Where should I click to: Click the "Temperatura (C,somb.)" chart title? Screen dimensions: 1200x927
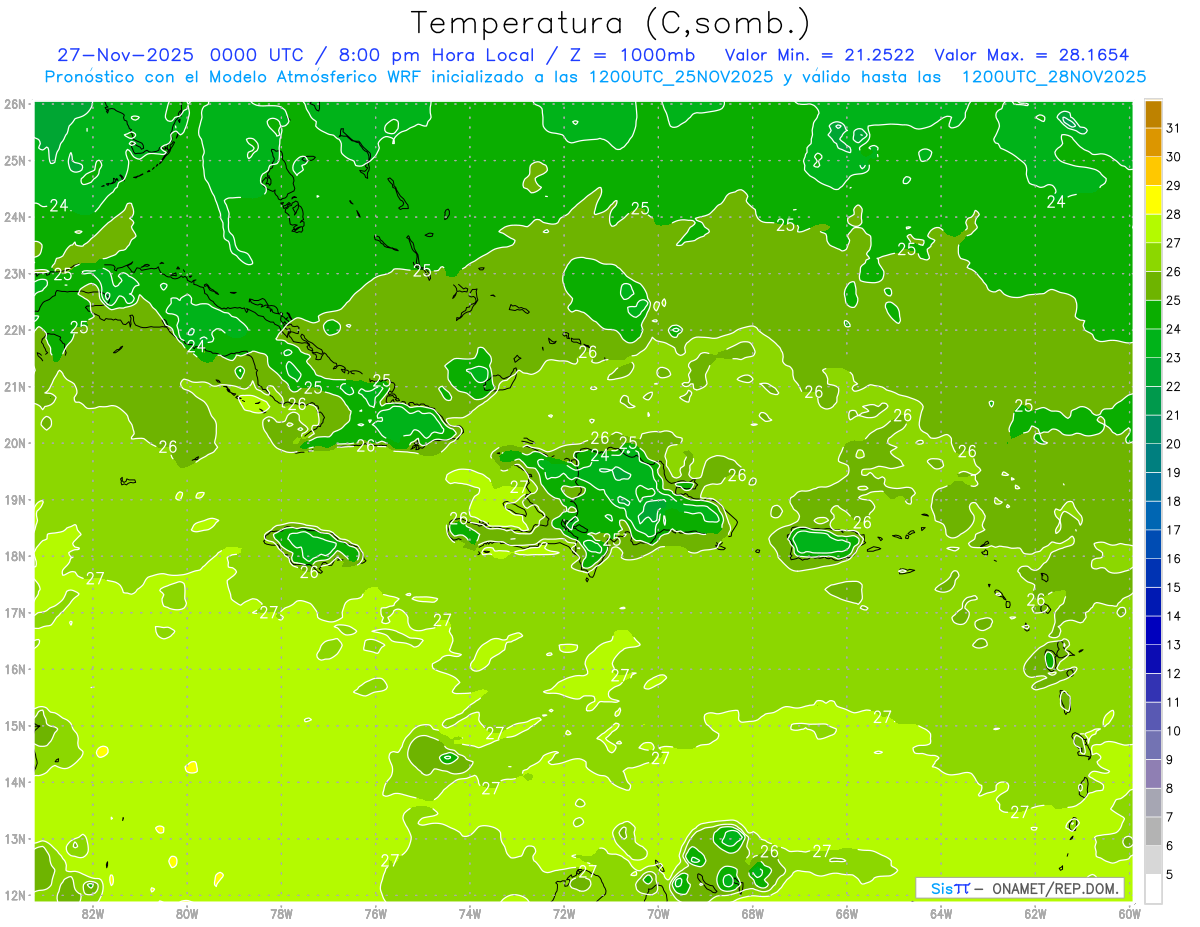click(609, 23)
